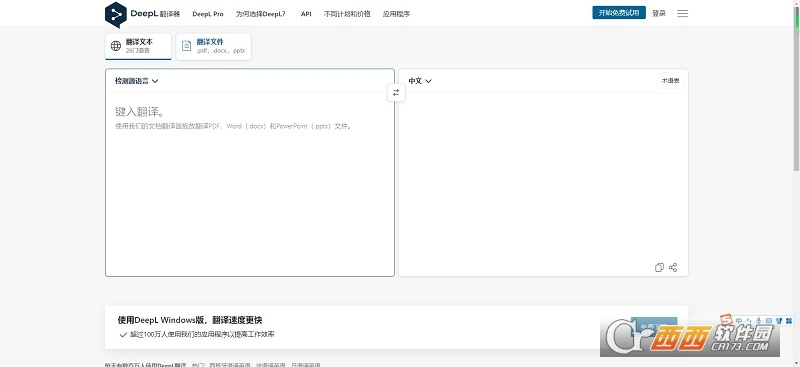Image resolution: width=800 pixels, height=367 pixels.
Task: Switch to the 翻译文本 tab
Action: click(x=138, y=46)
